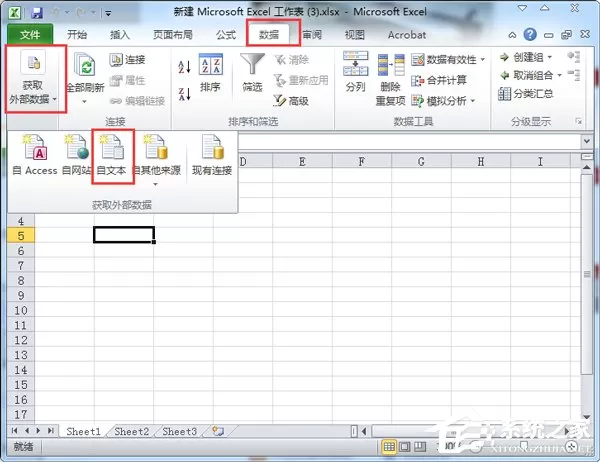Open the 数据 (Data) ribbon tab
600x462 pixels.
click(269, 35)
